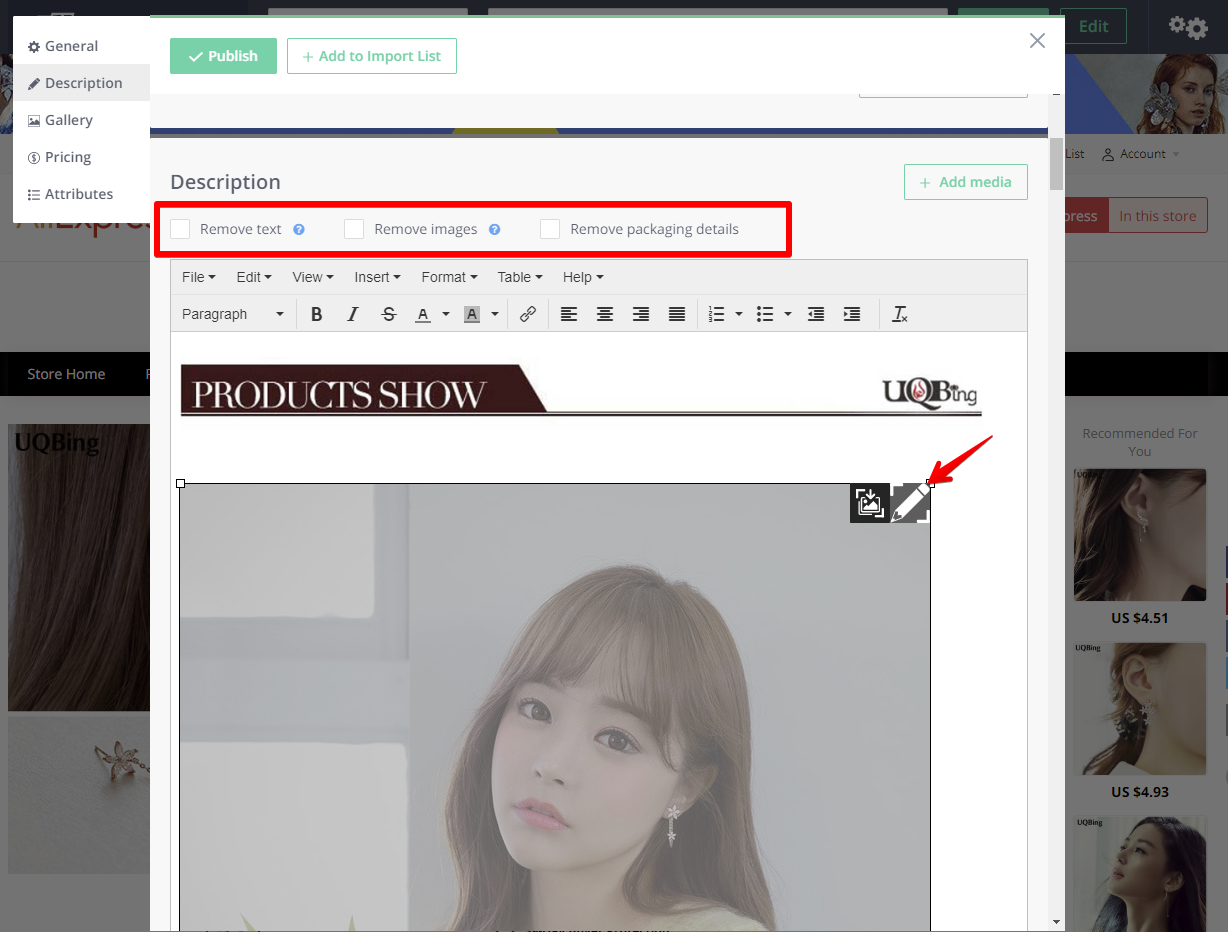
Task: Open the Help menu
Action: (583, 277)
